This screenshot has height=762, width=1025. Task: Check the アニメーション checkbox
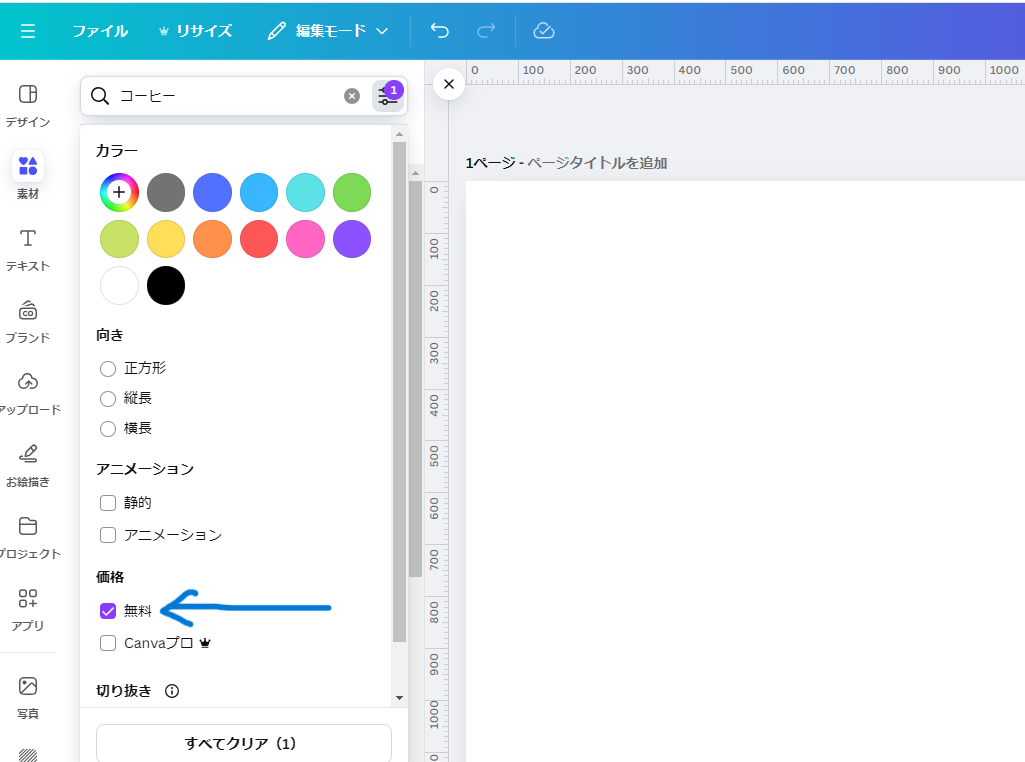point(108,535)
